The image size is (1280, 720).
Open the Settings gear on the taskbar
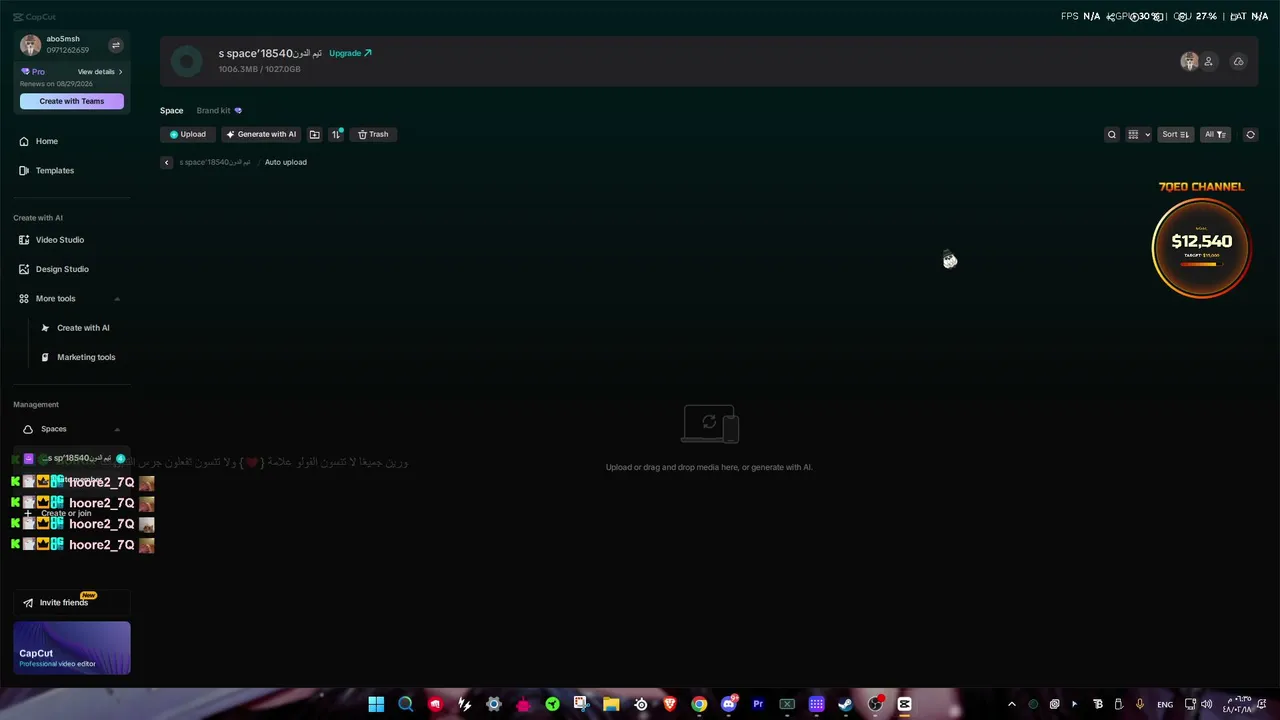click(x=494, y=704)
